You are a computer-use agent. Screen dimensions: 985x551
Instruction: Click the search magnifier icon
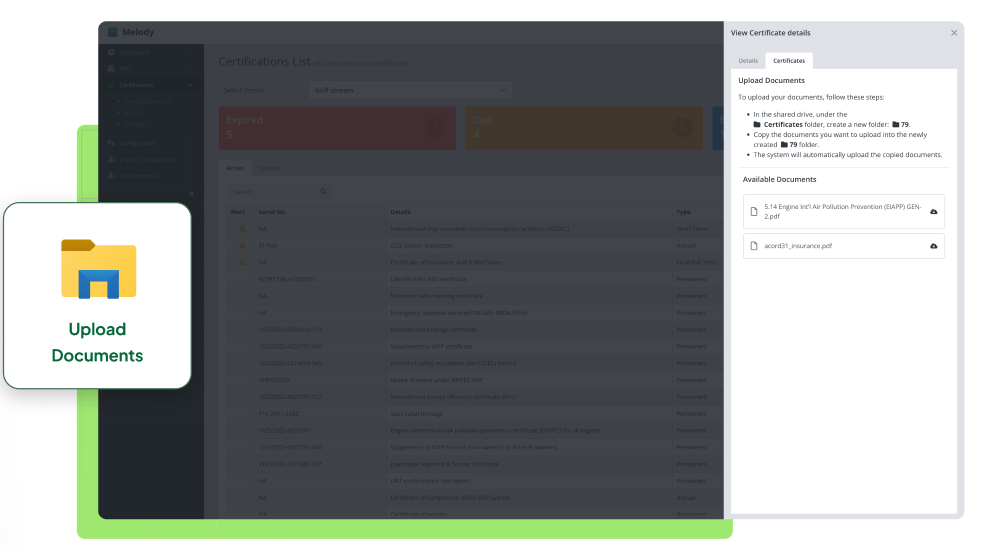point(323,192)
